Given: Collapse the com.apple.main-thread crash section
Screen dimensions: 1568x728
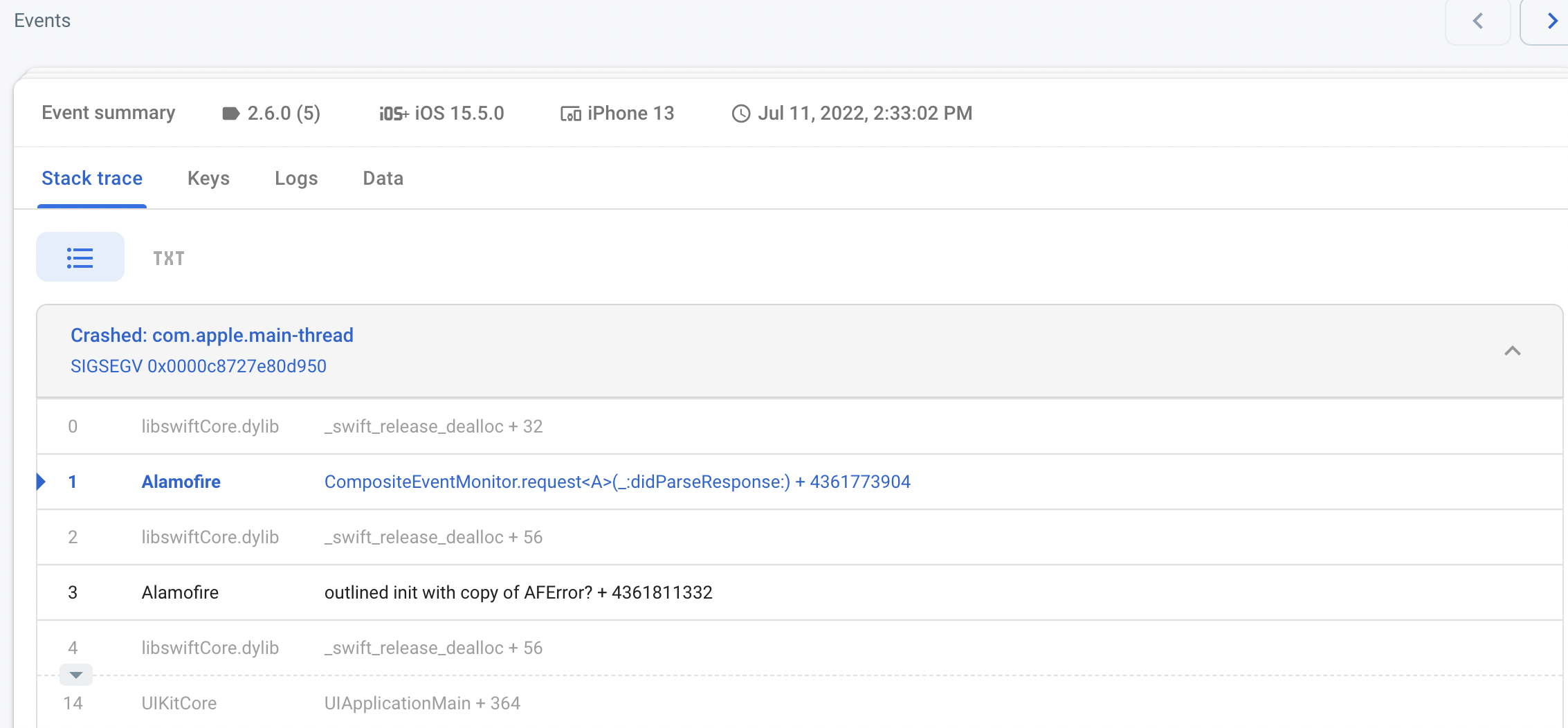Looking at the screenshot, I should coord(1511,352).
